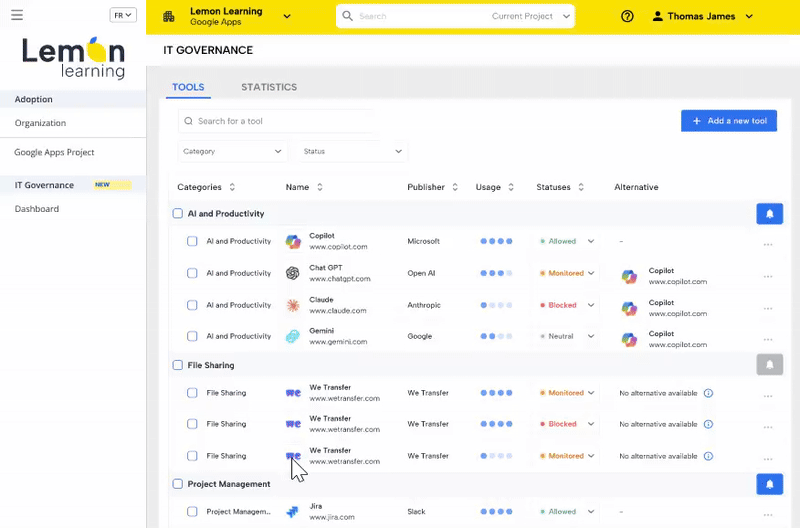The image size is (800, 528).
Task: Check the AI and Productivity group checkbox
Action: tap(178, 214)
